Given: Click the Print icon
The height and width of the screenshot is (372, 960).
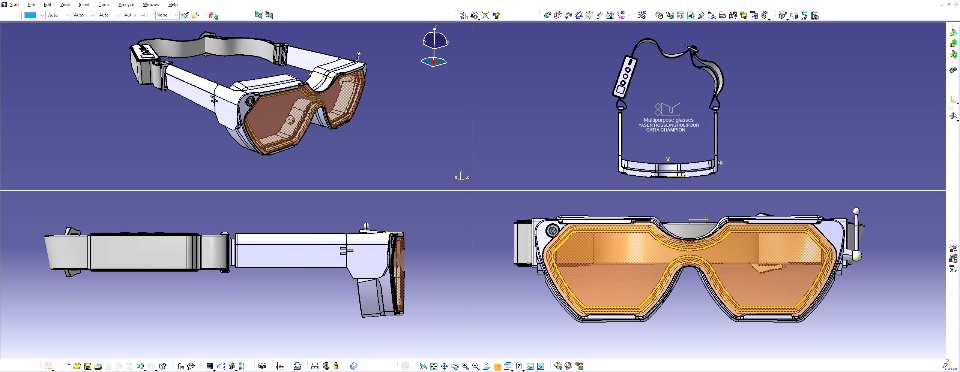Looking at the screenshot, I should pos(98,366).
